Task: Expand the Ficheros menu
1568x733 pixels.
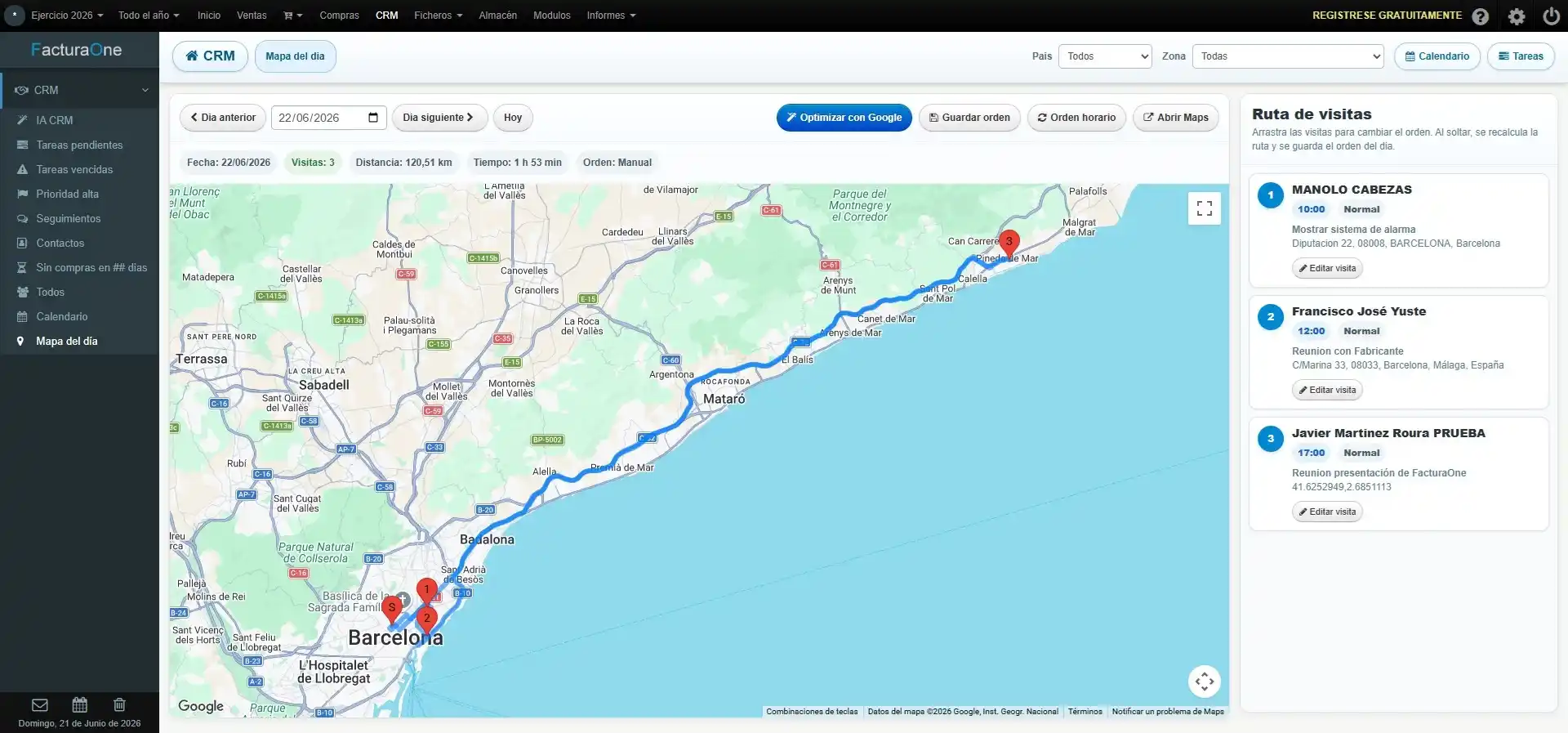Action: click(x=438, y=16)
